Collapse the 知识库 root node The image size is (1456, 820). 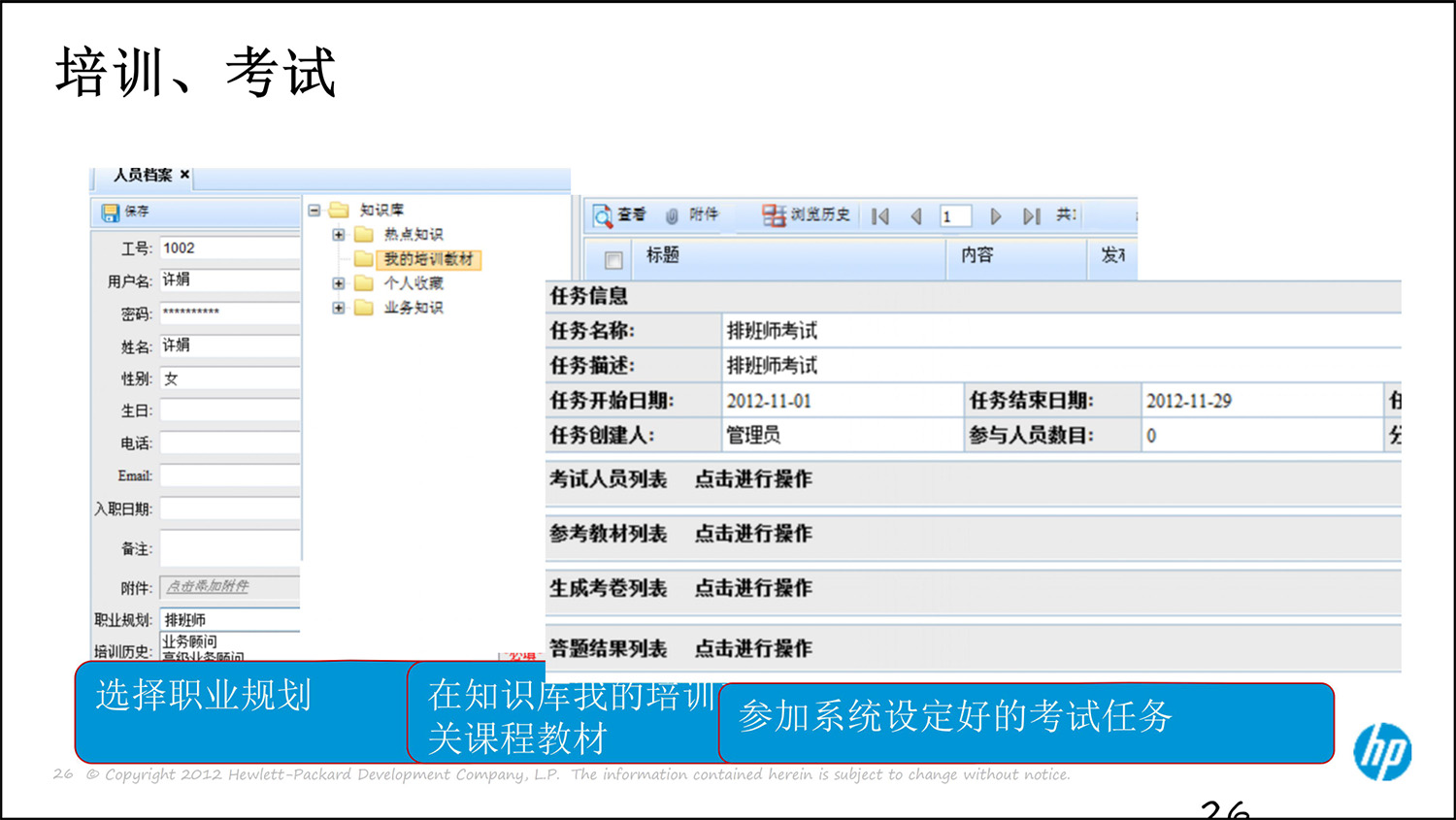[x=313, y=210]
